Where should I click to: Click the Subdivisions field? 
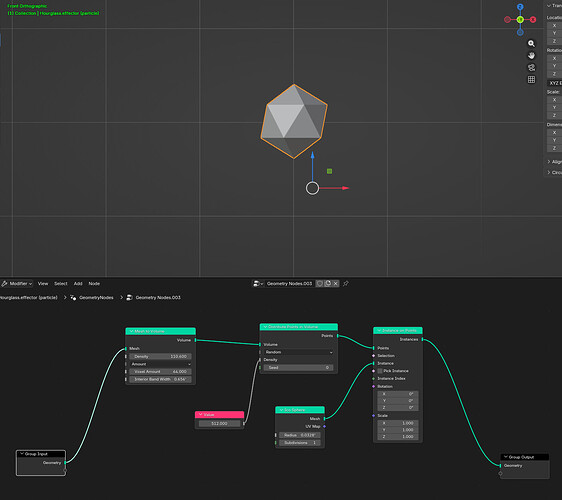[300, 443]
